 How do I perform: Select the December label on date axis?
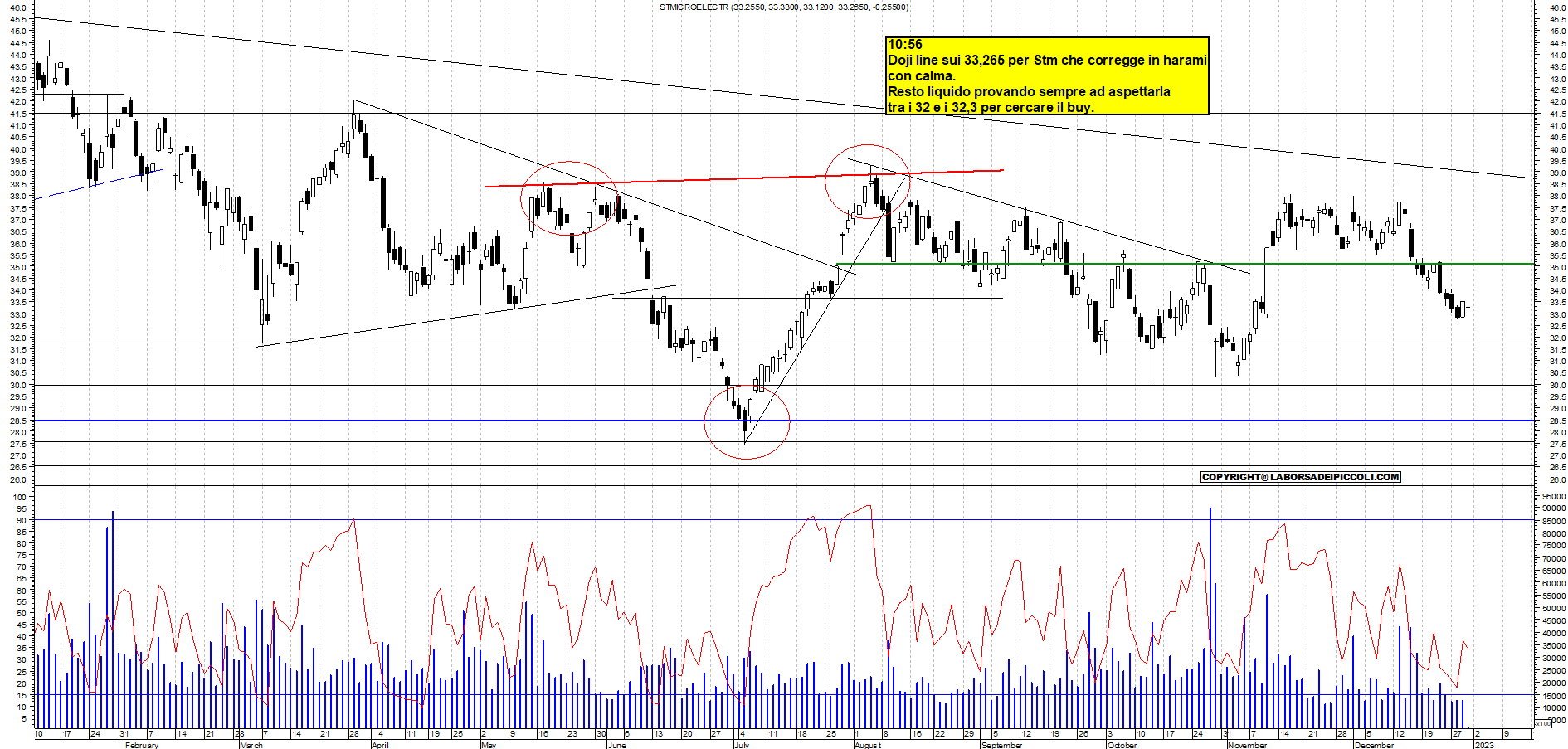(1374, 745)
